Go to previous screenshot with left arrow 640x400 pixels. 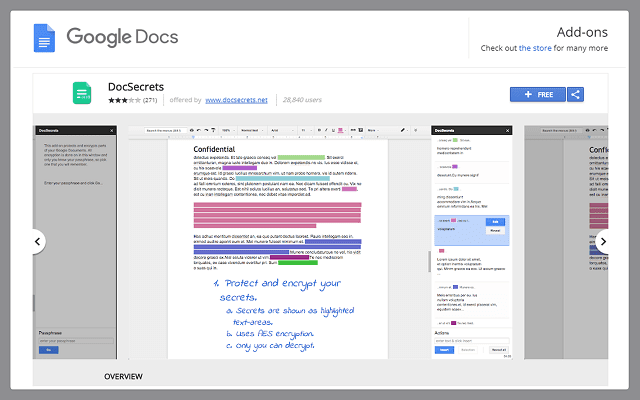37,242
